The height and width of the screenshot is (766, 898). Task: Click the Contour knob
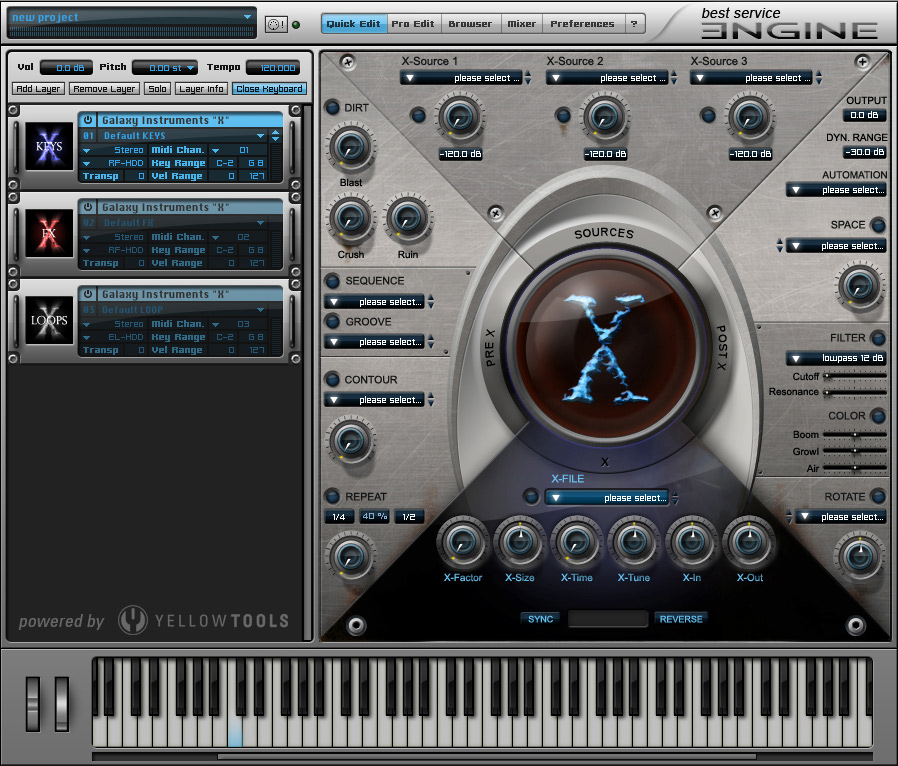(x=350, y=441)
